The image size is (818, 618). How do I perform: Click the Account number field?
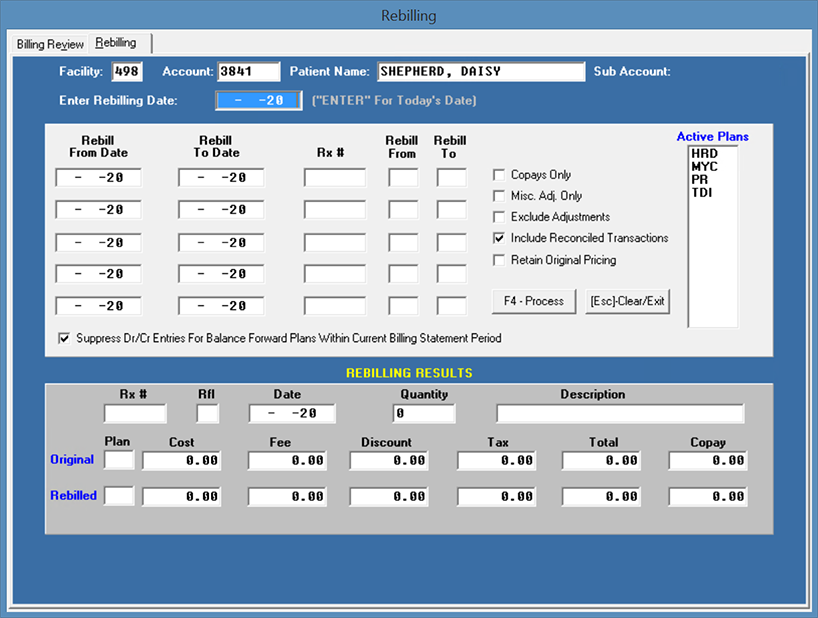249,72
